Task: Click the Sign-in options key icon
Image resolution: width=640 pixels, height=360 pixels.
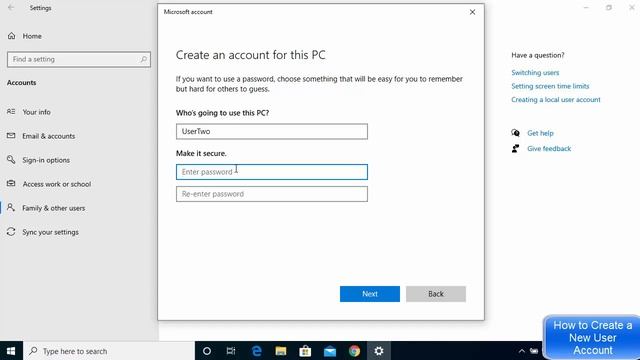Action: click(11, 160)
